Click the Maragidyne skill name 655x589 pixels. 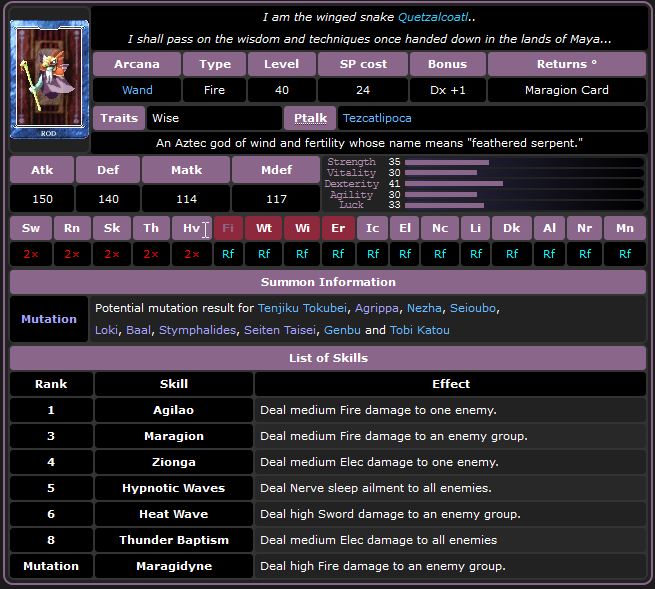[x=173, y=566]
